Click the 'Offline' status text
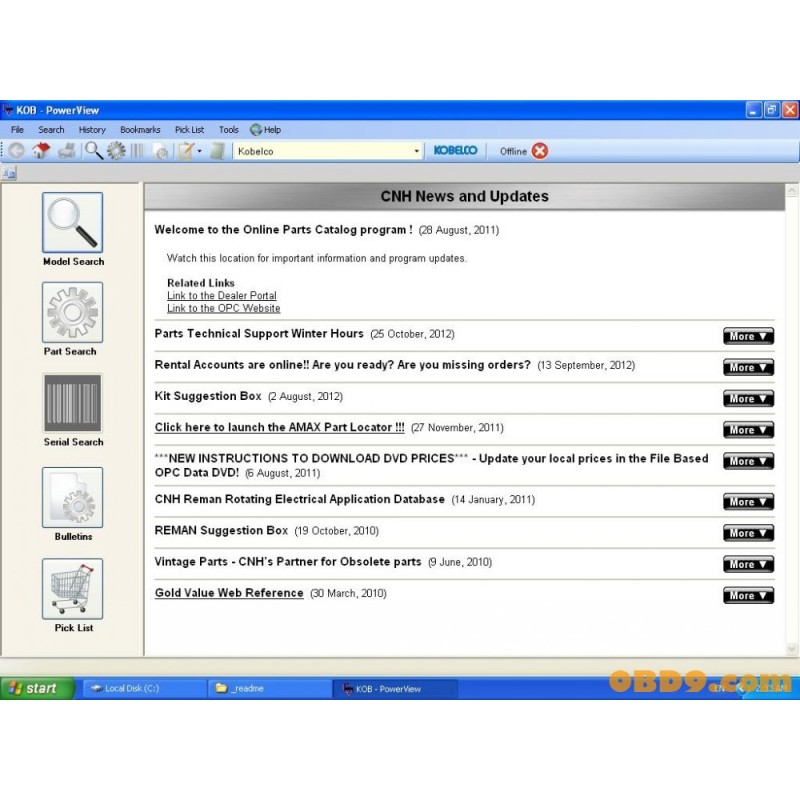 513,151
